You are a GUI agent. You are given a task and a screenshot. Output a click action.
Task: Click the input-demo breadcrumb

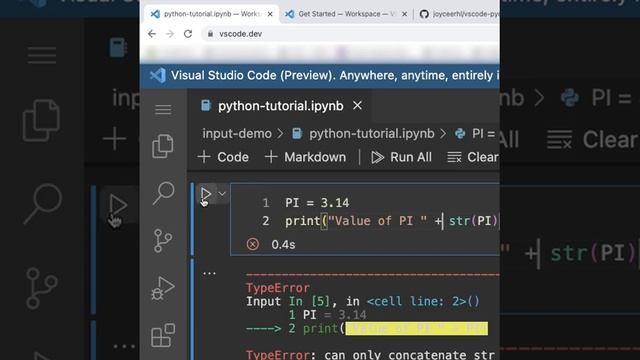pos(237,133)
